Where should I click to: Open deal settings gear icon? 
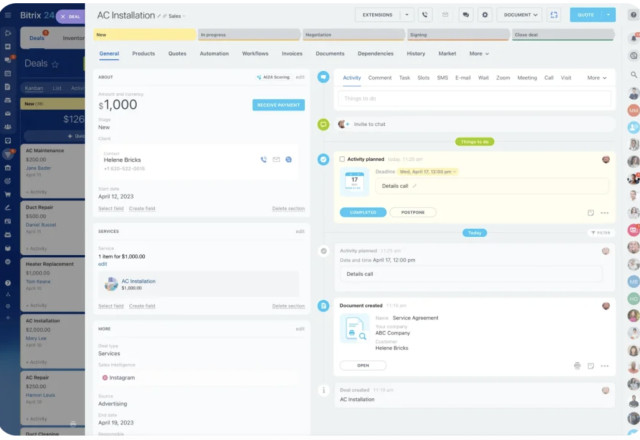485,15
